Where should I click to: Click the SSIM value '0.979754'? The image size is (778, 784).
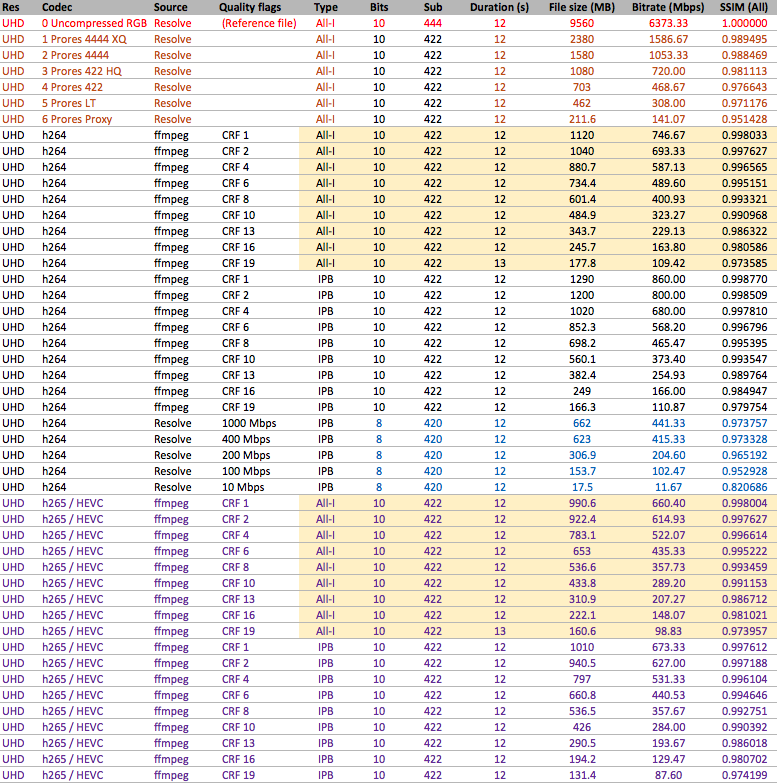[744, 408]
